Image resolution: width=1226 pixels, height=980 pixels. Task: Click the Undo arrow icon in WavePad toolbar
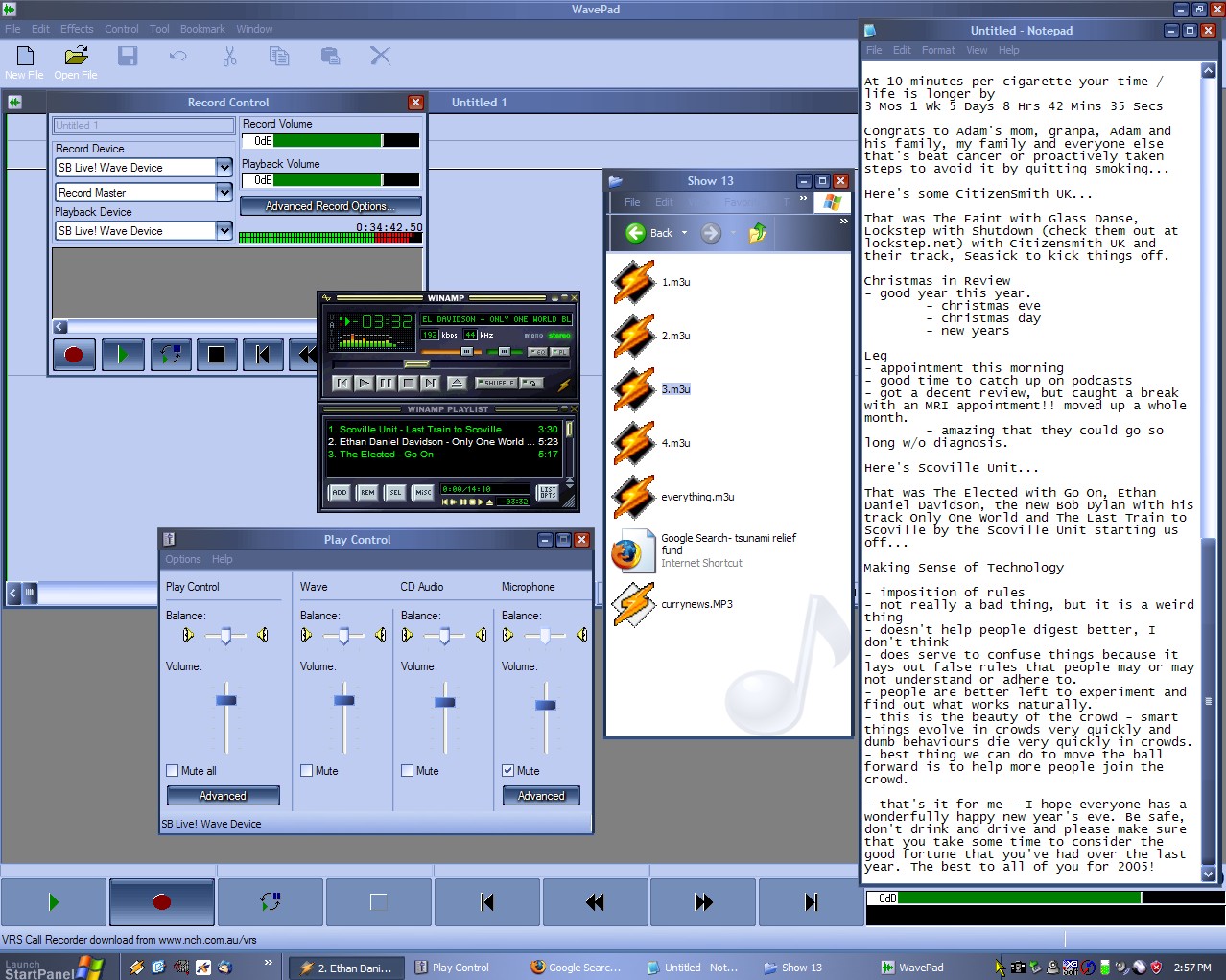pos(177,56)
